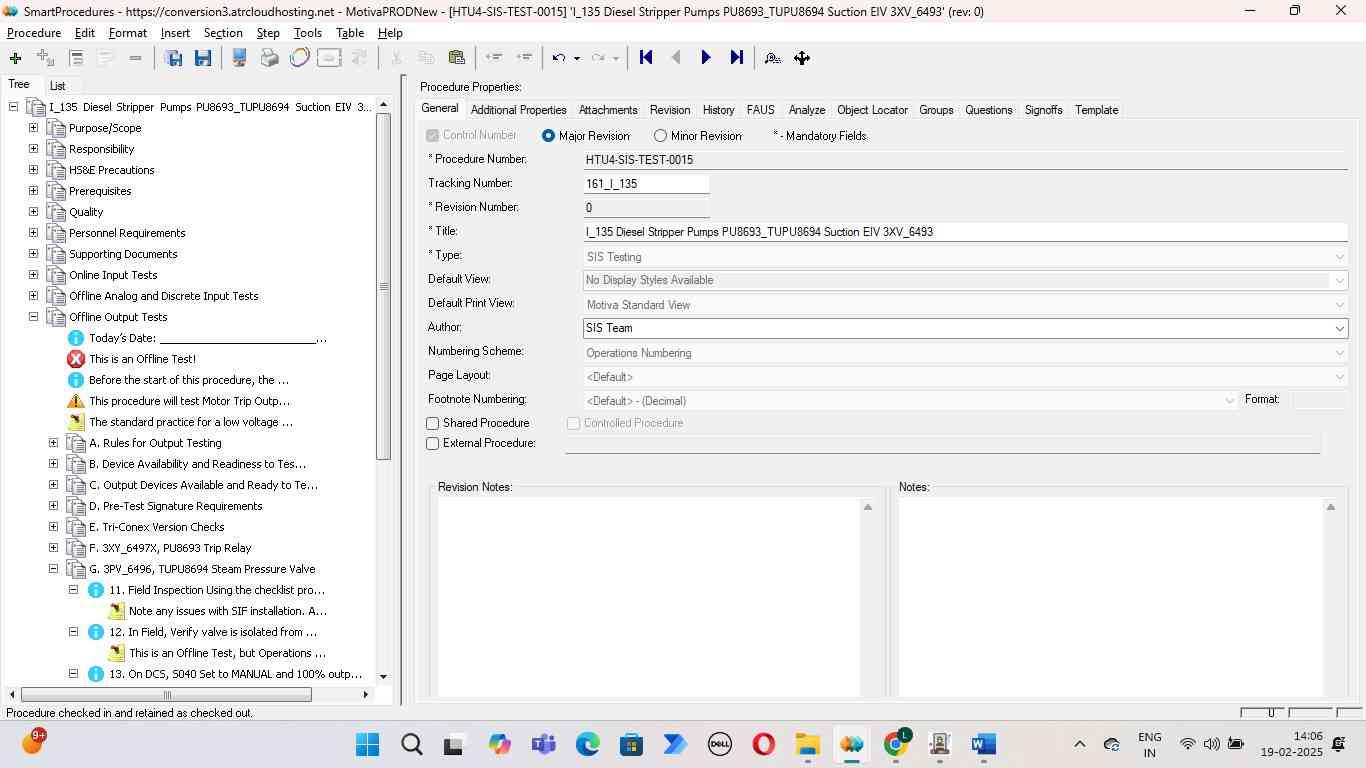Click the add section list icon
The image size is (1366, 768).
point(75,58)
